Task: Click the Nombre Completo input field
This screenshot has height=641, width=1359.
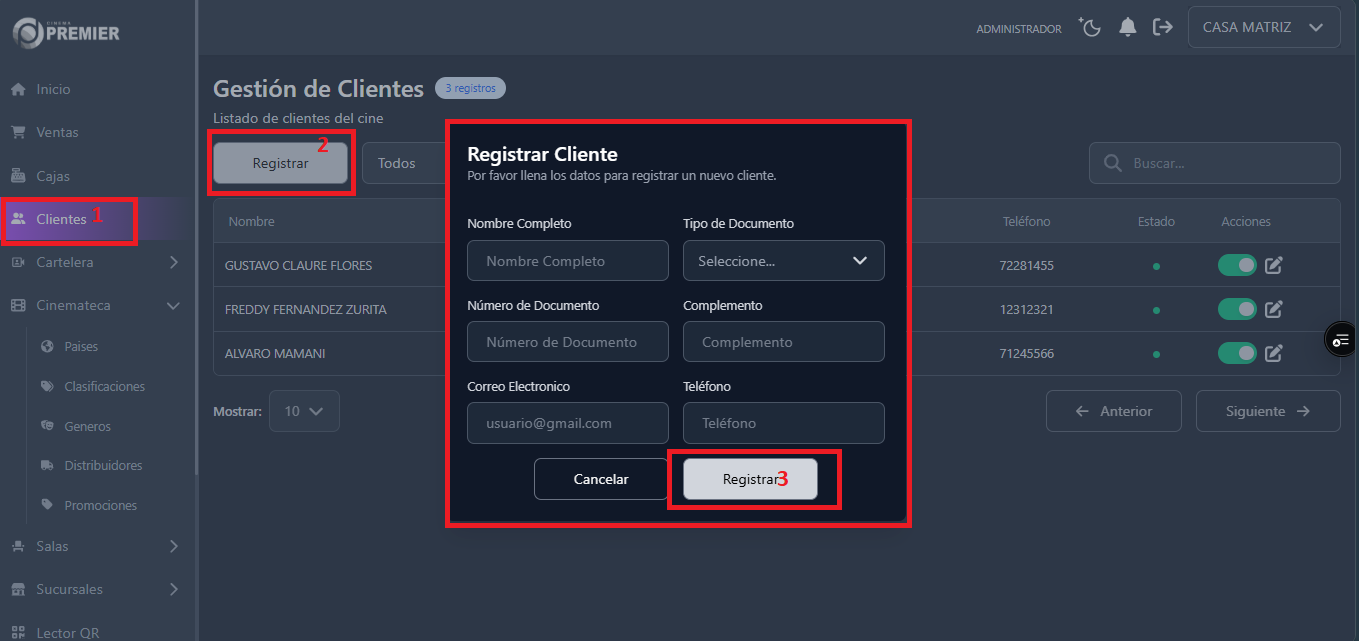Action: tap(567, 261)
